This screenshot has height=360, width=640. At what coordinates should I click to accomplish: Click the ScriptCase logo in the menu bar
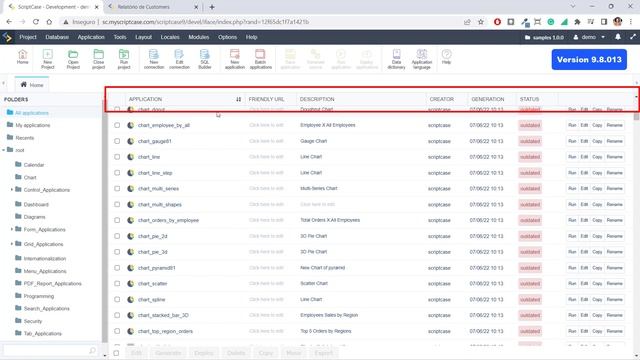[x=7, y=37]
